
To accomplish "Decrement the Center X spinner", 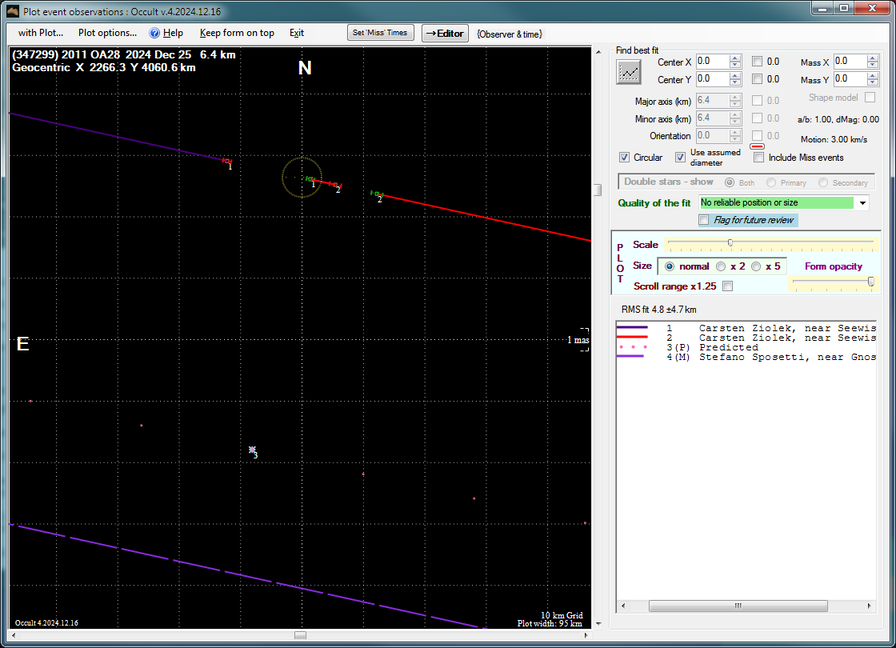I will coord(735,65).
